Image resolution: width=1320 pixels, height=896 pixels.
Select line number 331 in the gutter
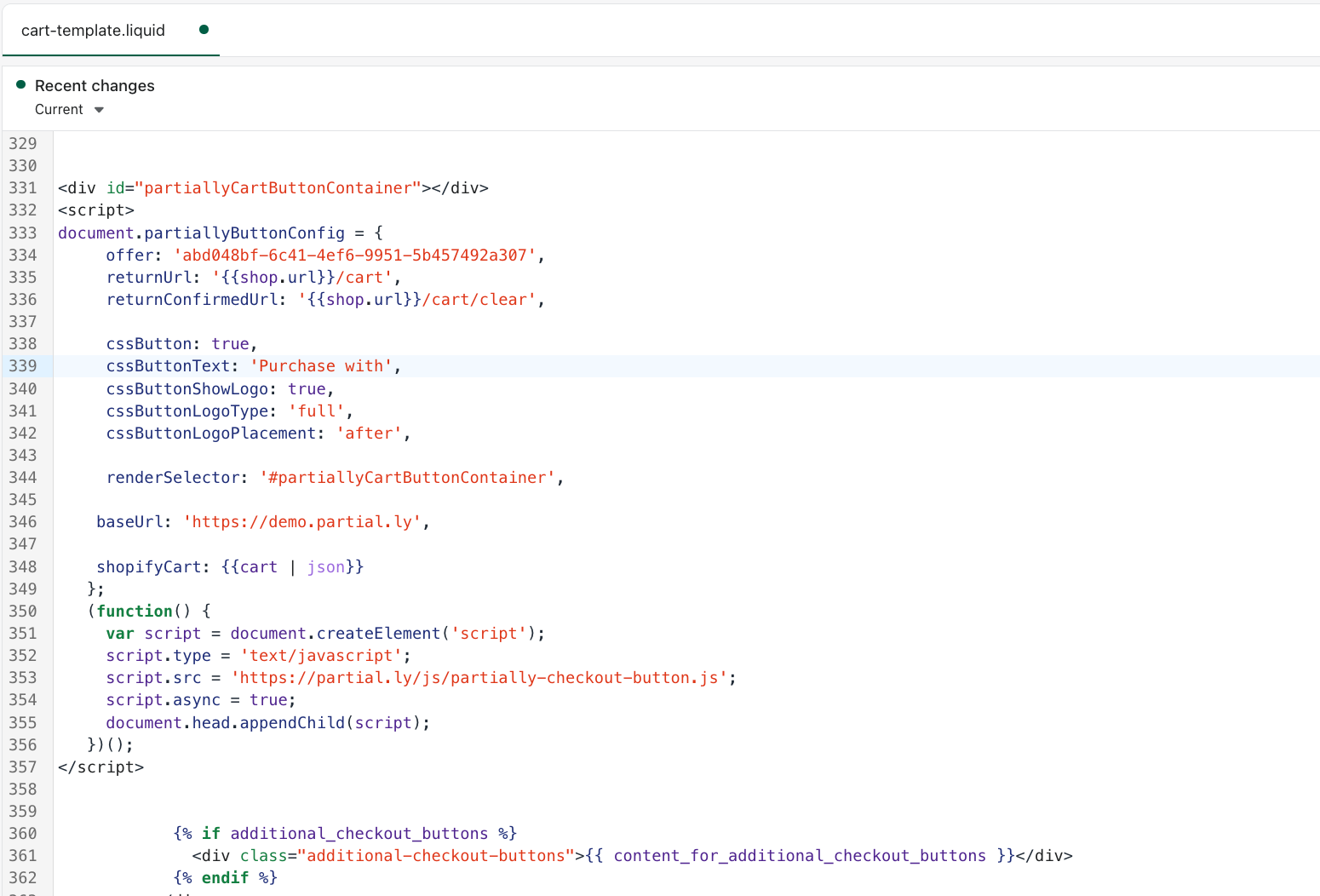[x=23, y=187]
